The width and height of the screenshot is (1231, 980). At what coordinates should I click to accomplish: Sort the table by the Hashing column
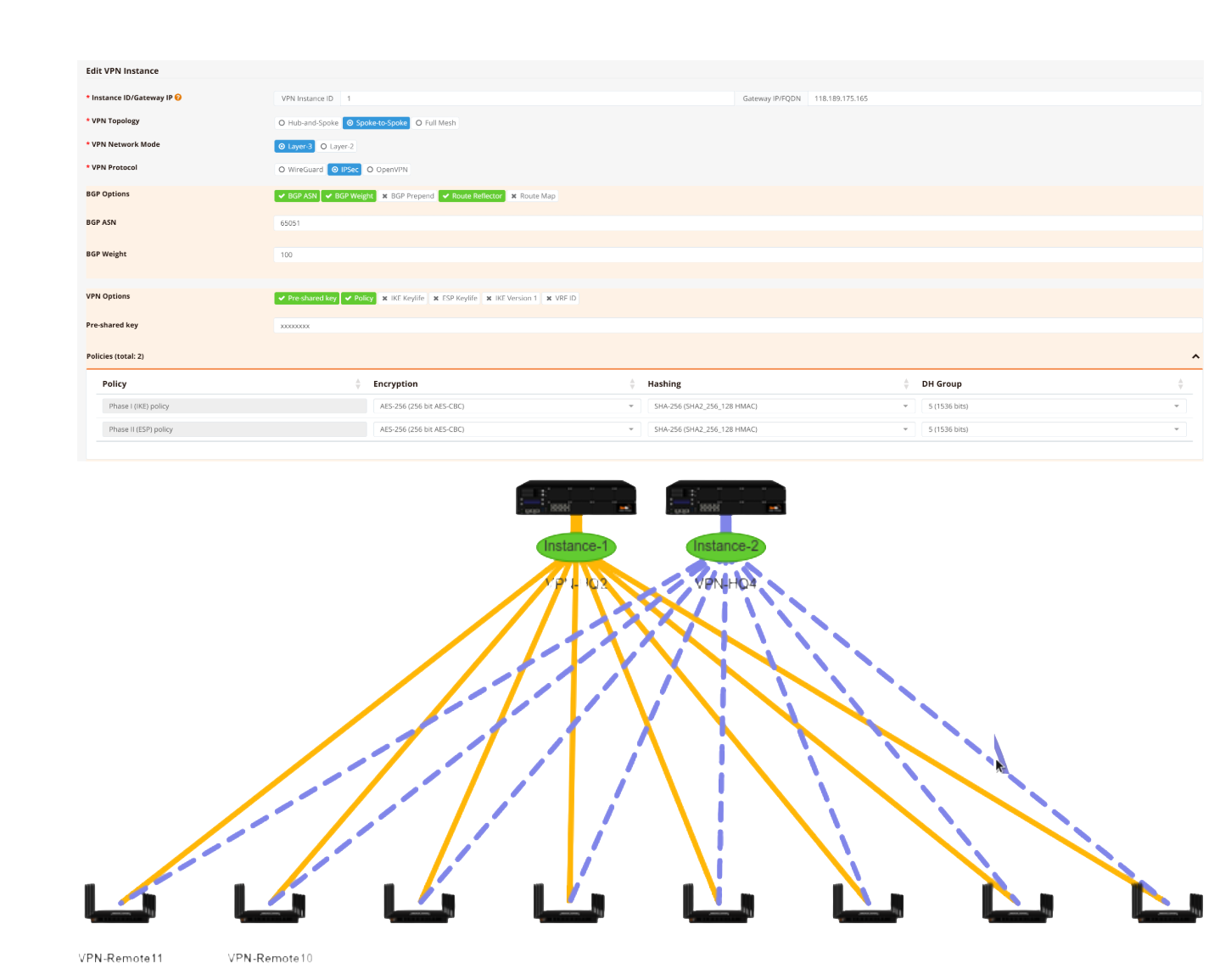(906, 384)
